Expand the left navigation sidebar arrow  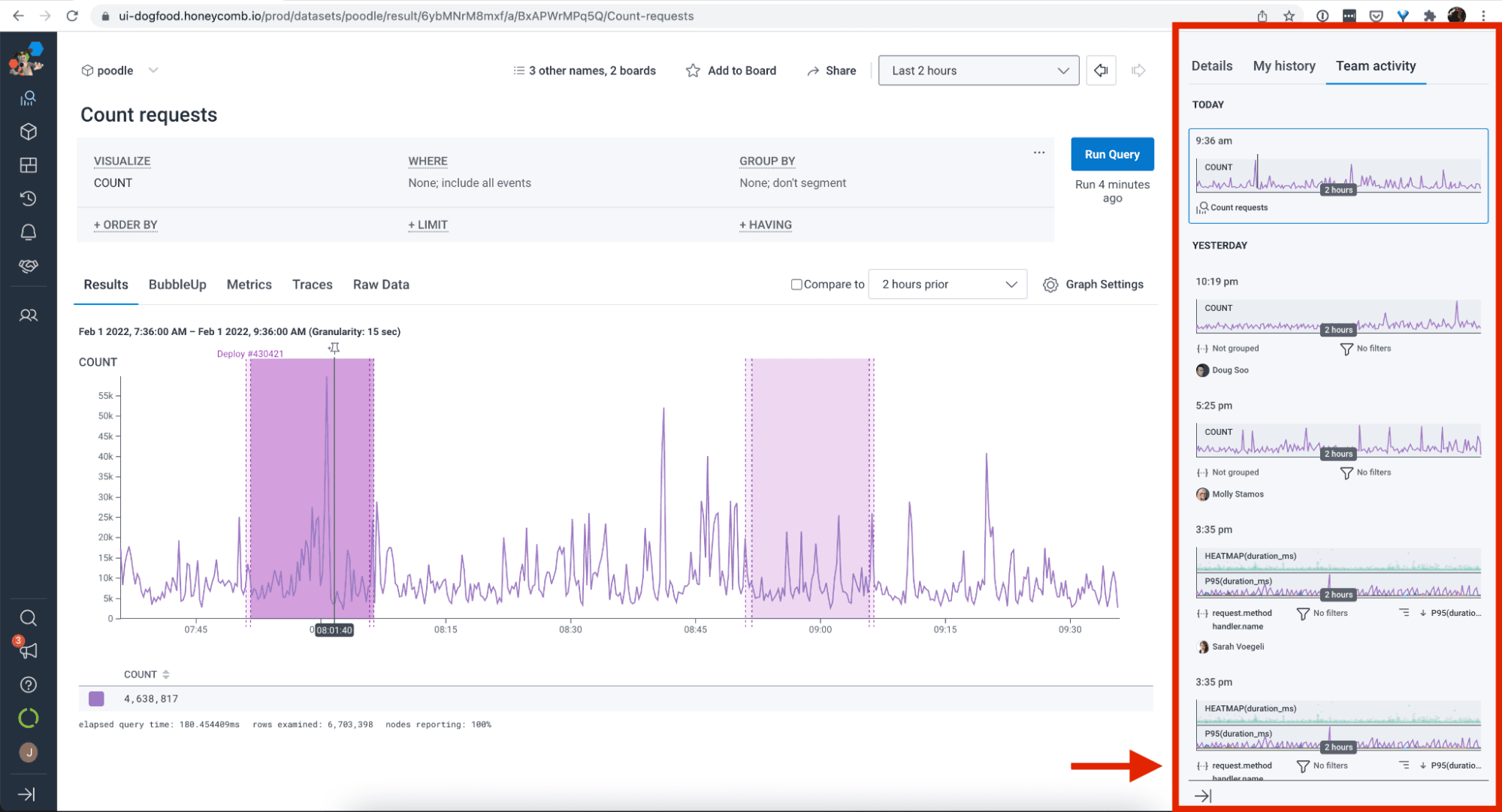pos(26,794)
